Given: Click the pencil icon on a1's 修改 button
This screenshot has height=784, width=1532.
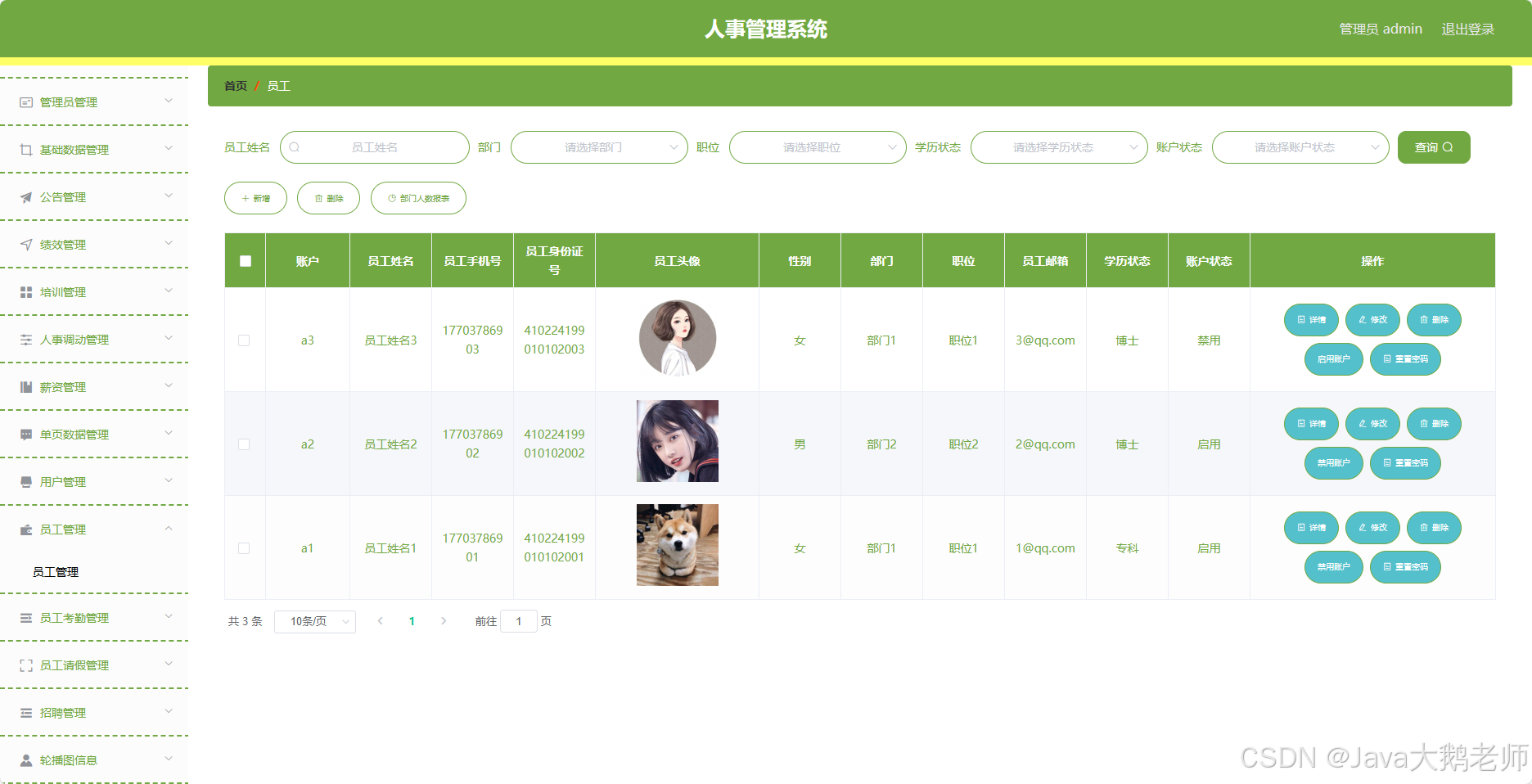Looking at the screenshot, I should pos(1363,528).
